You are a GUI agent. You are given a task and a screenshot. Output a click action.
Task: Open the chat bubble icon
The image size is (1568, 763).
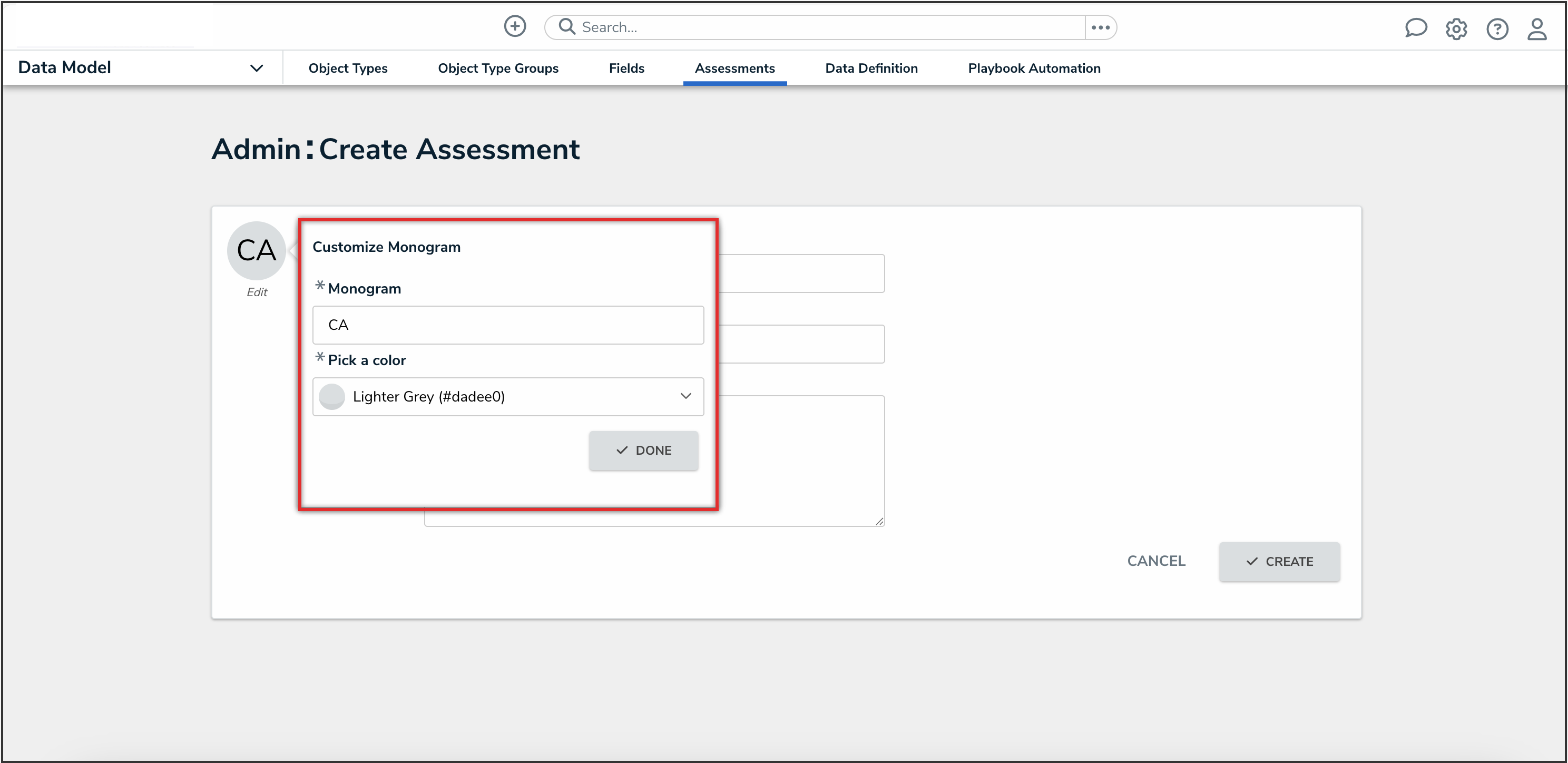1415,28
